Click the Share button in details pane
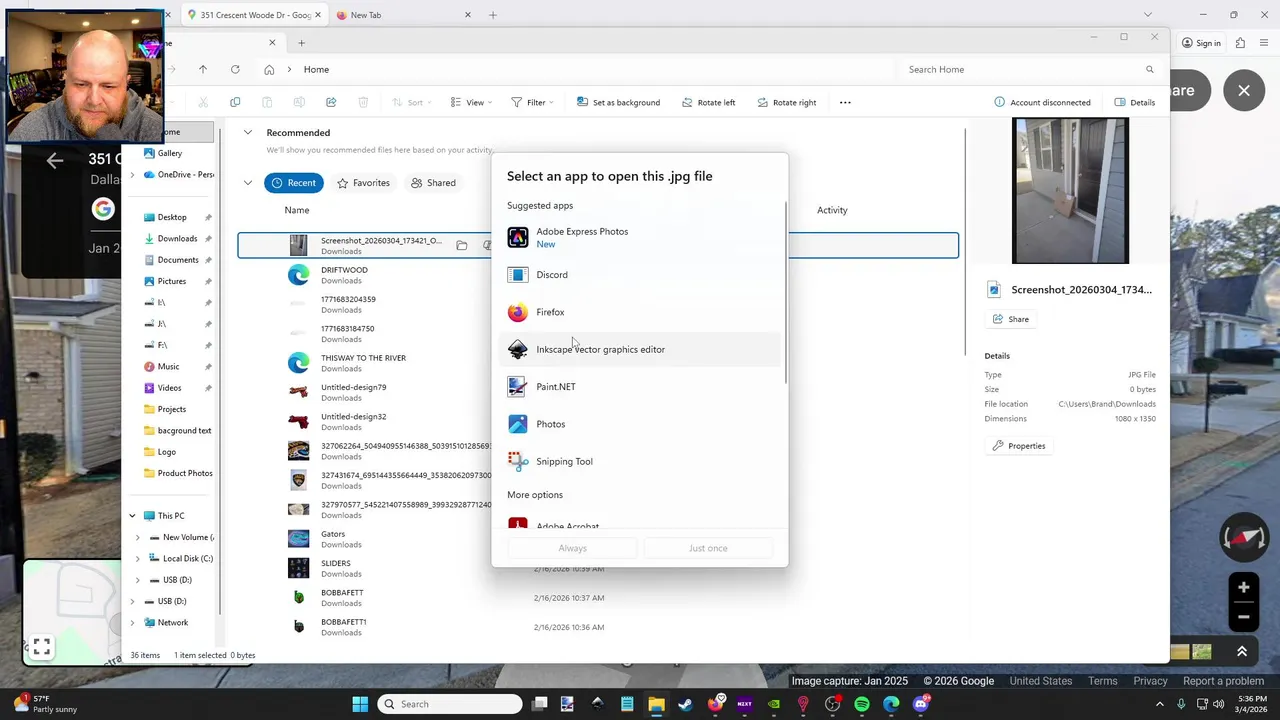Screen dimensions: 1280x720 [1010, 319]
